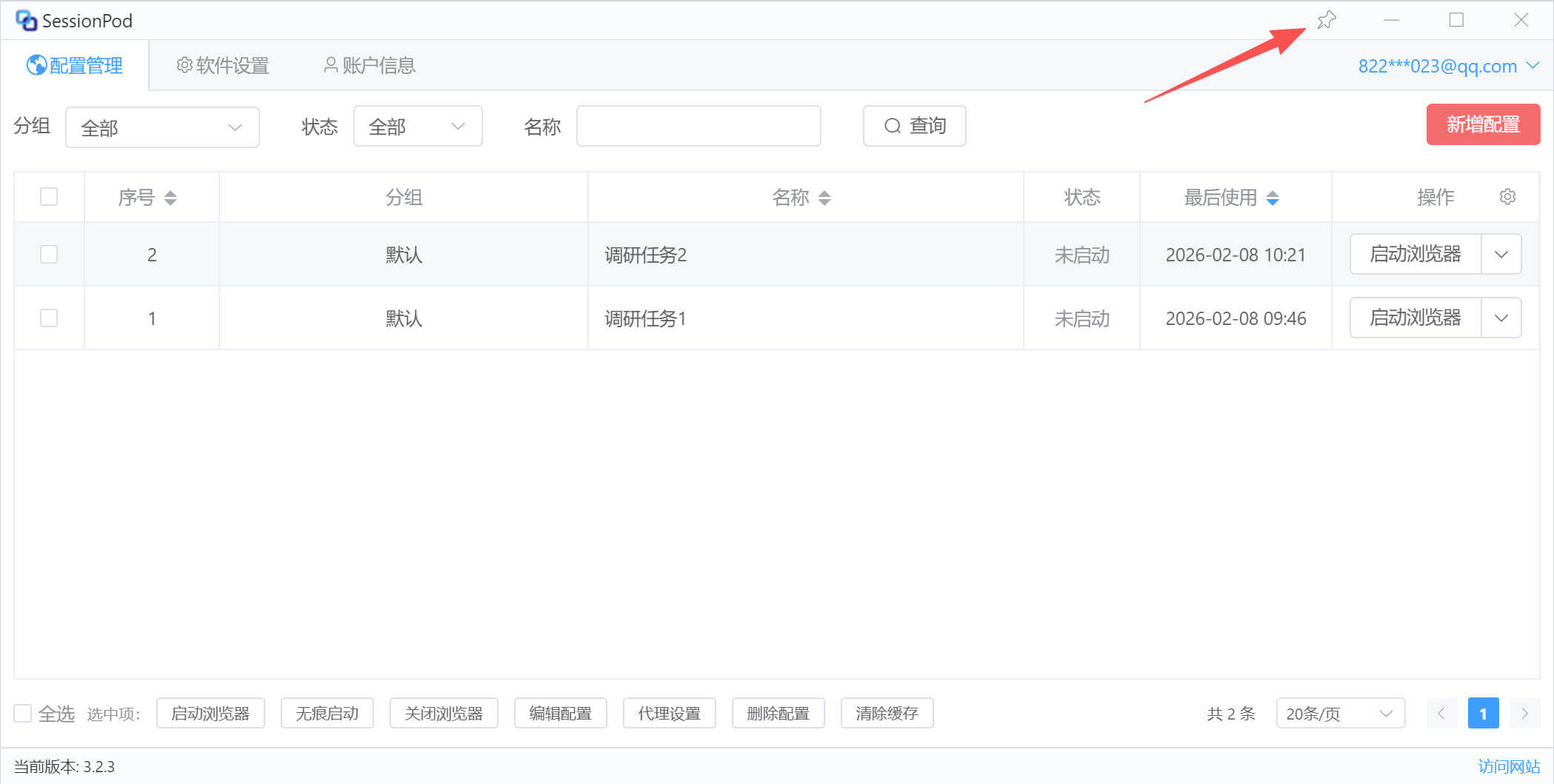The height and width of the screenshot is (784, 1554).
Task: Pin the window on top with pushpin icon
Action: click(x=1326, y=20)
